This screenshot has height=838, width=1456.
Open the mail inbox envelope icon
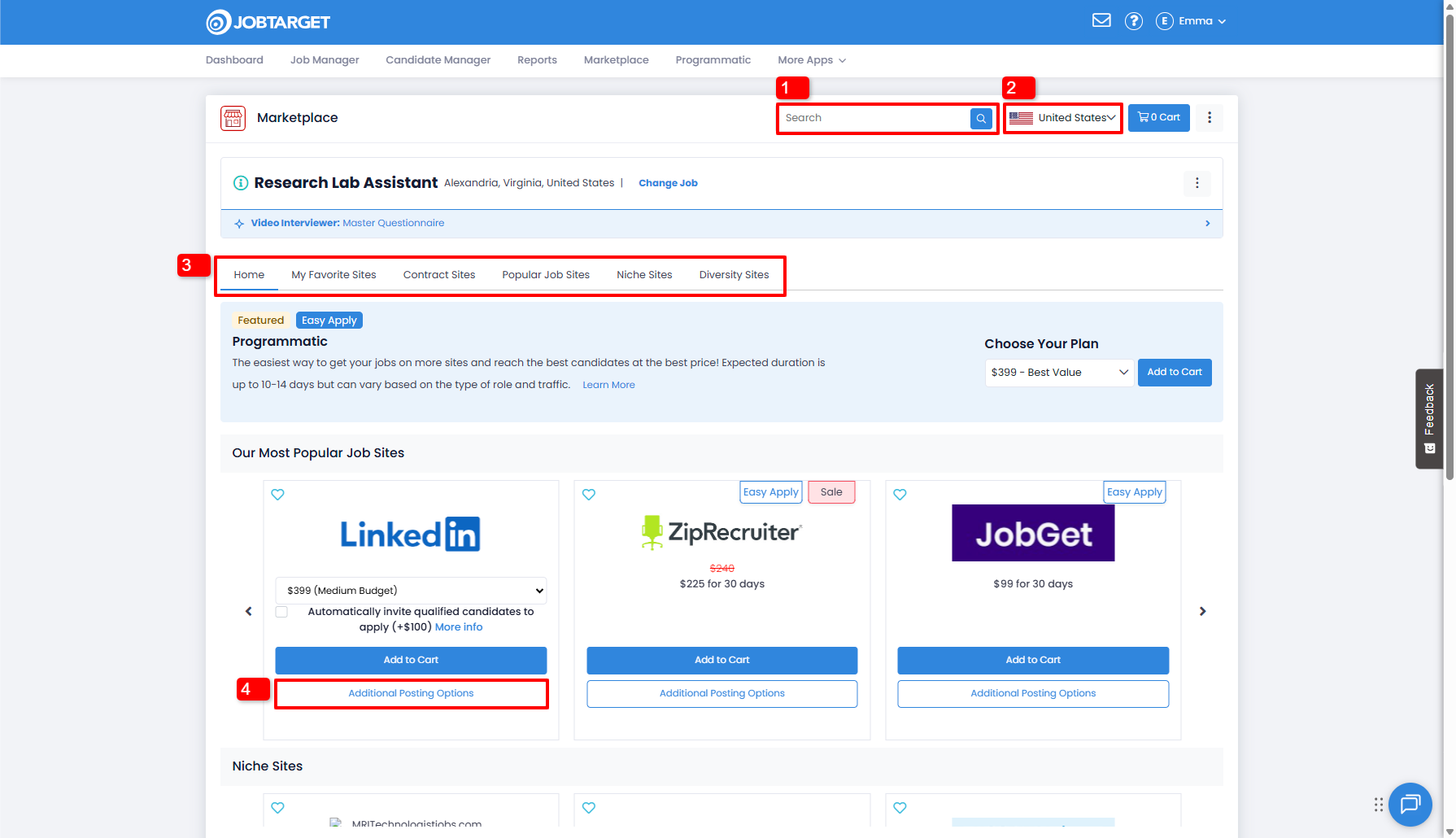click(1101, 20)
